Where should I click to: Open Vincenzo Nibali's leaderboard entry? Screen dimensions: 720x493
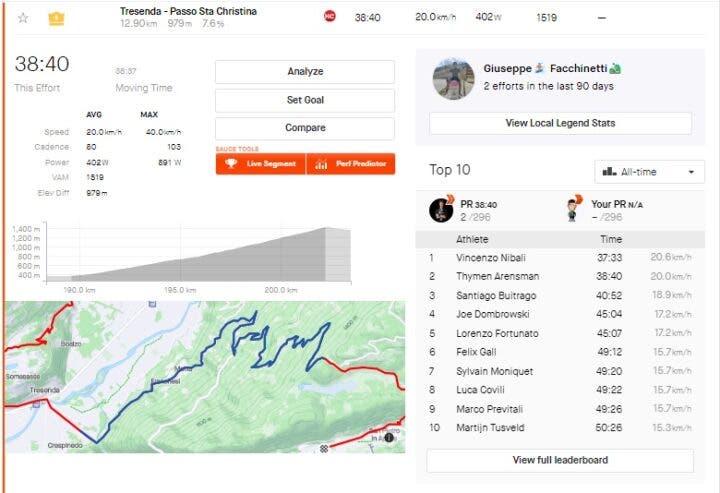[x=489, y=257]
